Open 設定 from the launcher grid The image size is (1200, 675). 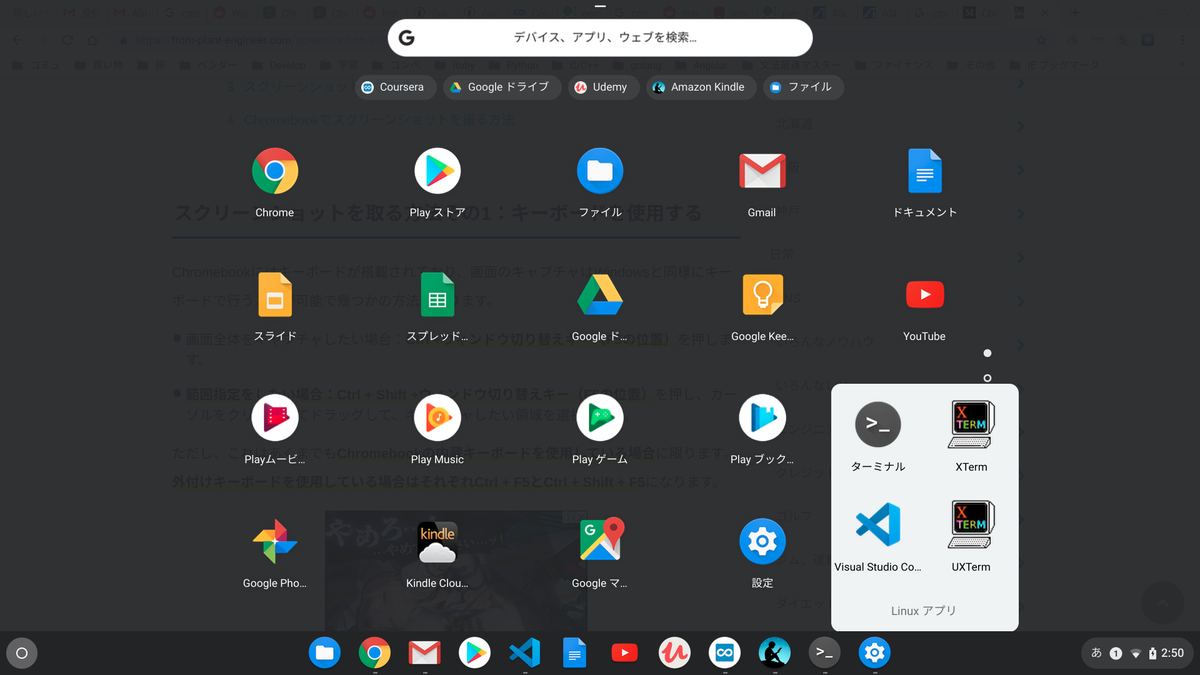pyautogui.click(x=762, y=542)
